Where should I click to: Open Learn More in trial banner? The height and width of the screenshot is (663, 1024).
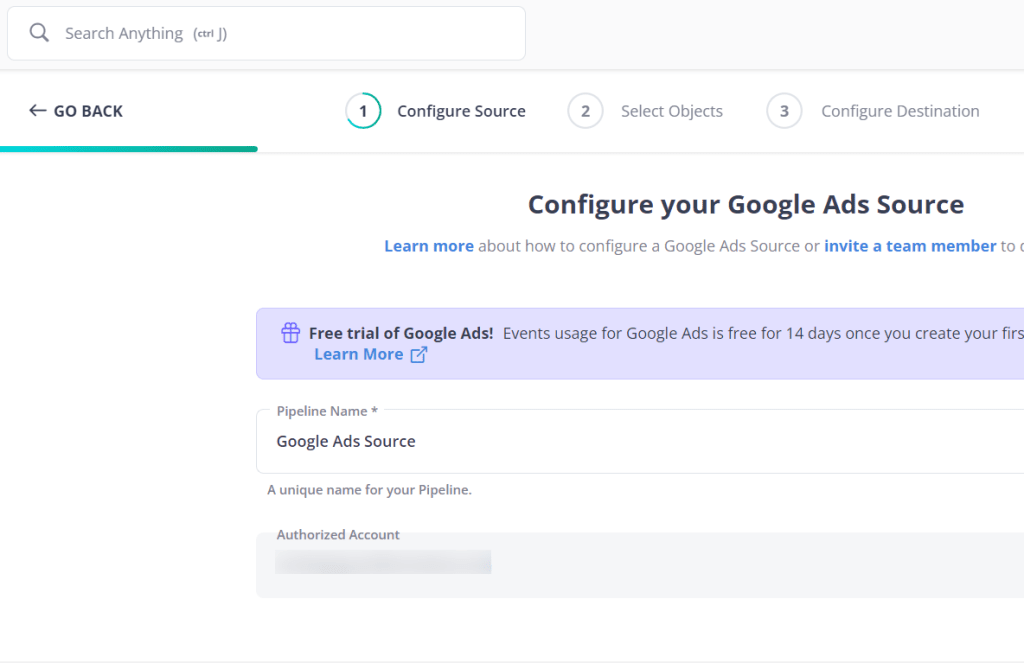[x=359, y=354]
